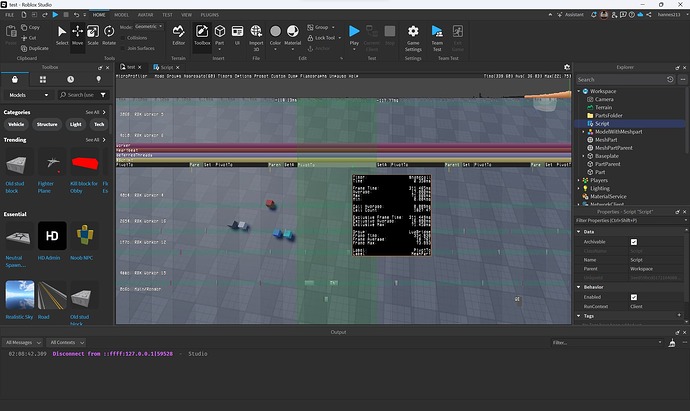See All Categories link
The image size is (690, 411).
tap(95, 112)
